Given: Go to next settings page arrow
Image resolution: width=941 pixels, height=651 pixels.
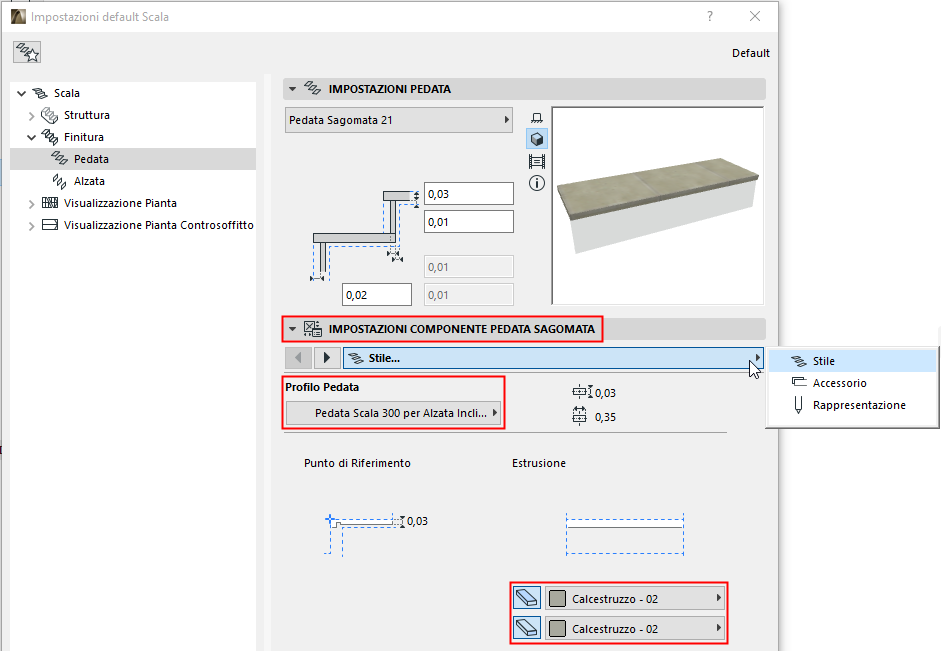Looking at the screenshot, I should pyautogui.click(x=326, y=358).
